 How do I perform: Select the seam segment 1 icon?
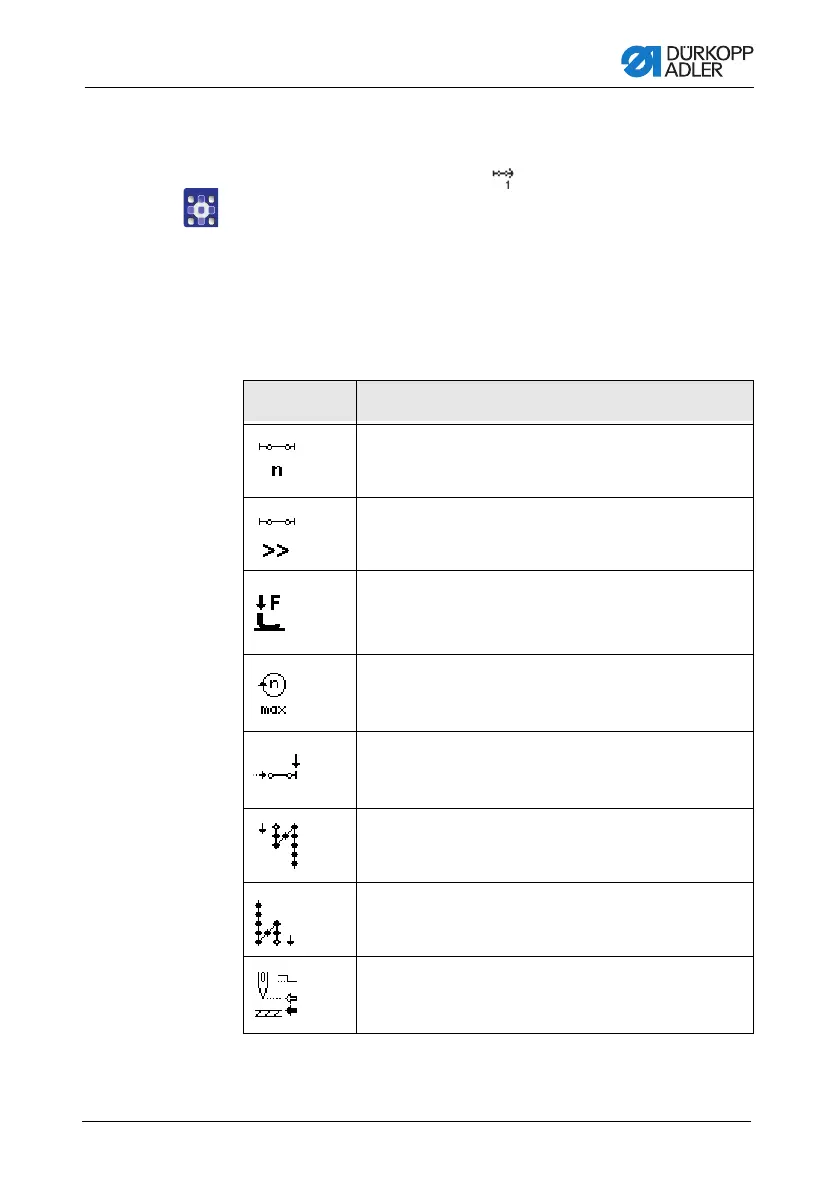pos(503,179)
